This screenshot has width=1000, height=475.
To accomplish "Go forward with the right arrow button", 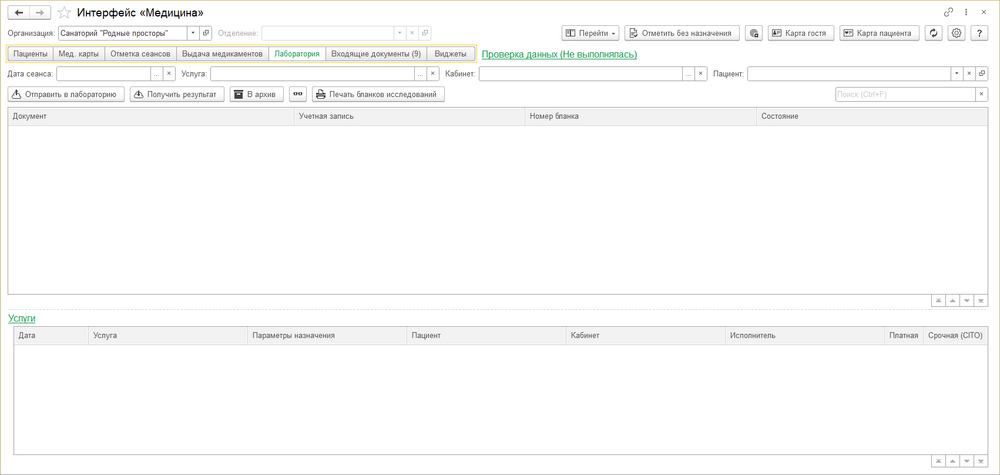I will 40,12.
